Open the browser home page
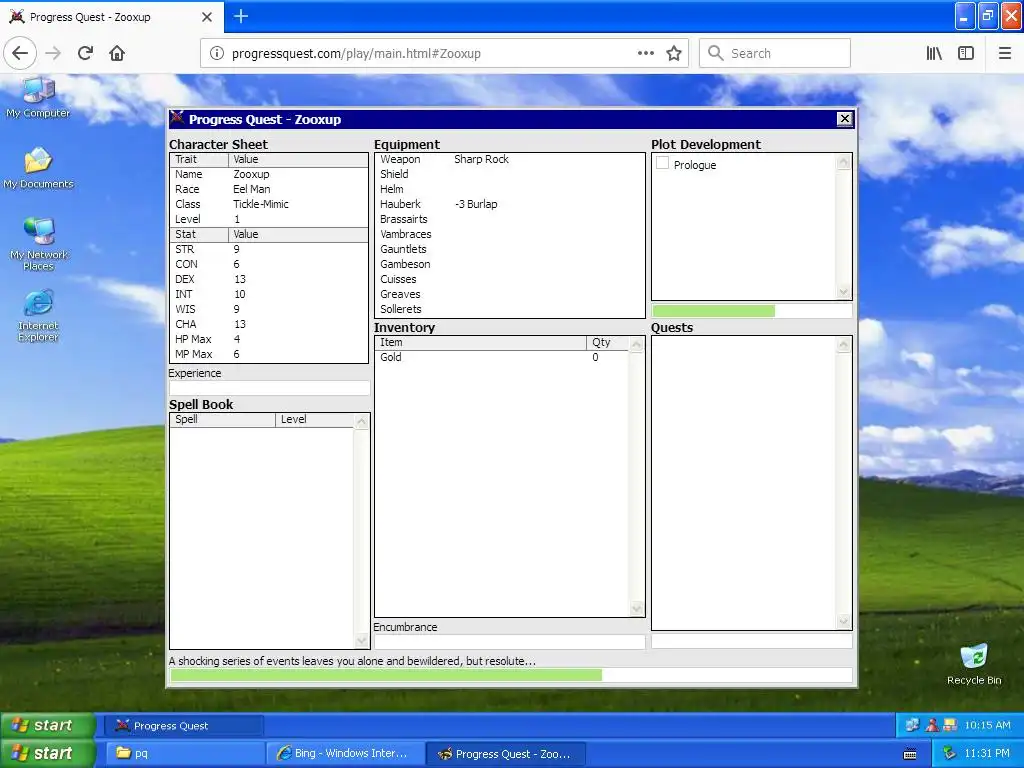 click(117, 53)
